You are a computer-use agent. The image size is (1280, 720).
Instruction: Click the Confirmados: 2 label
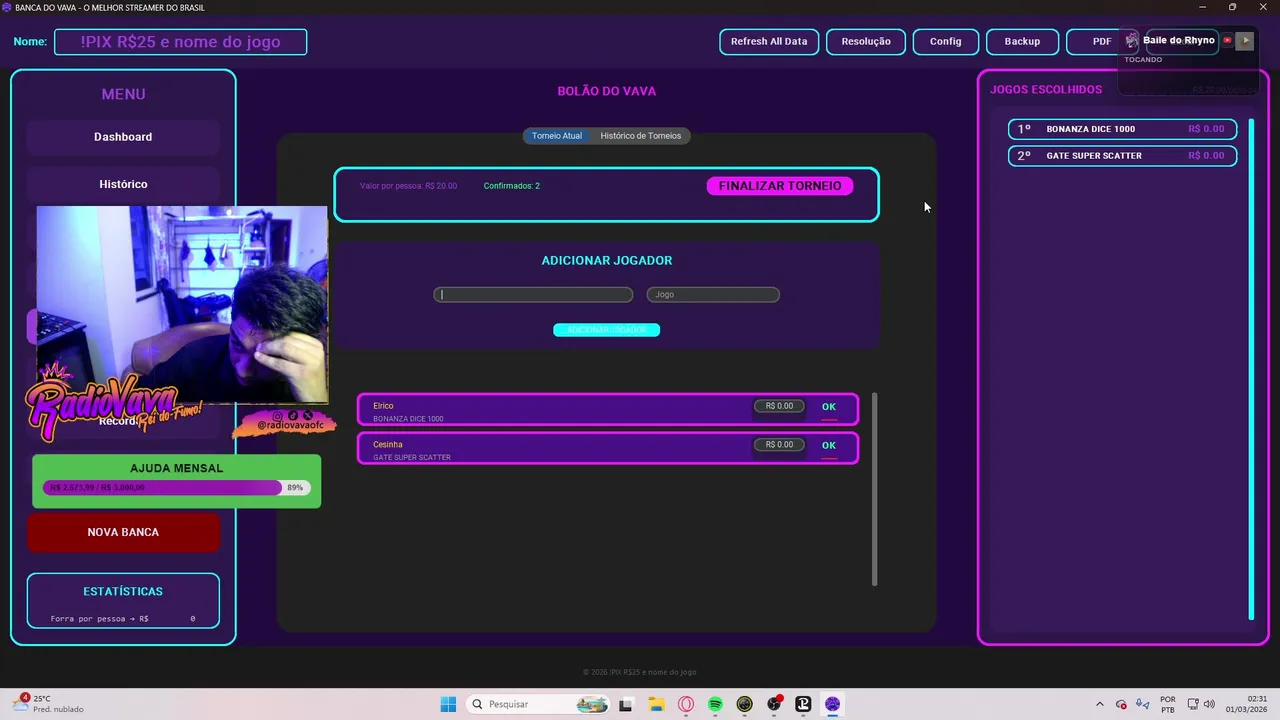tap(511, 186)
